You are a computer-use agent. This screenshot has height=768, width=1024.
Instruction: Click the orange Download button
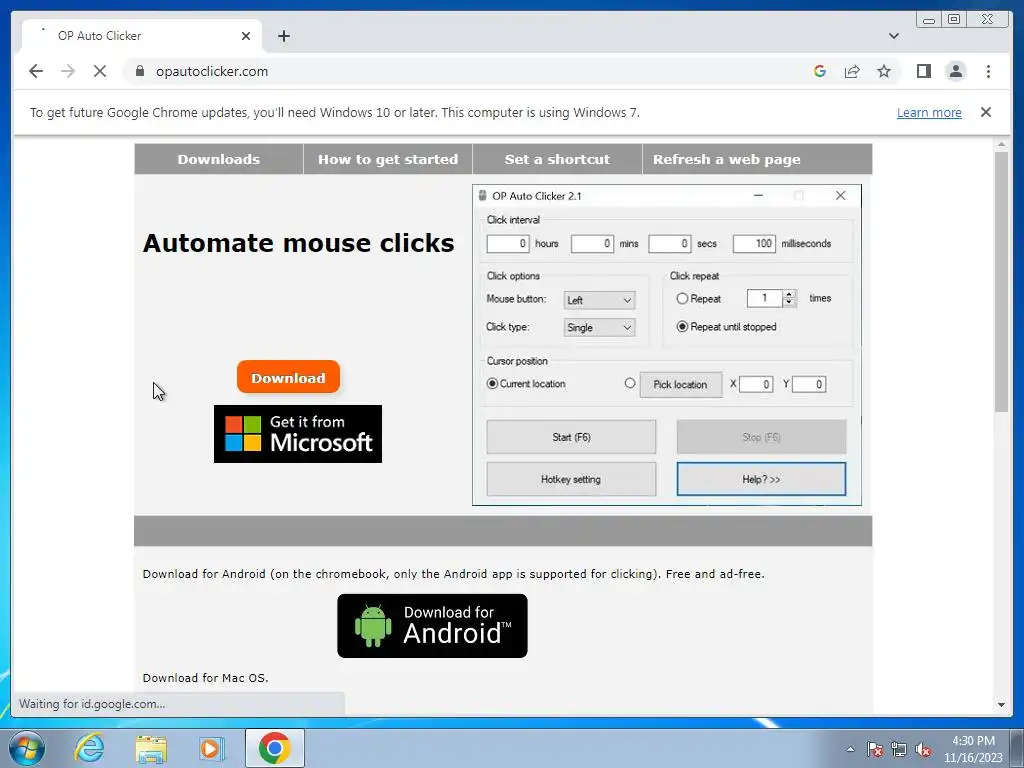point(288,377)
